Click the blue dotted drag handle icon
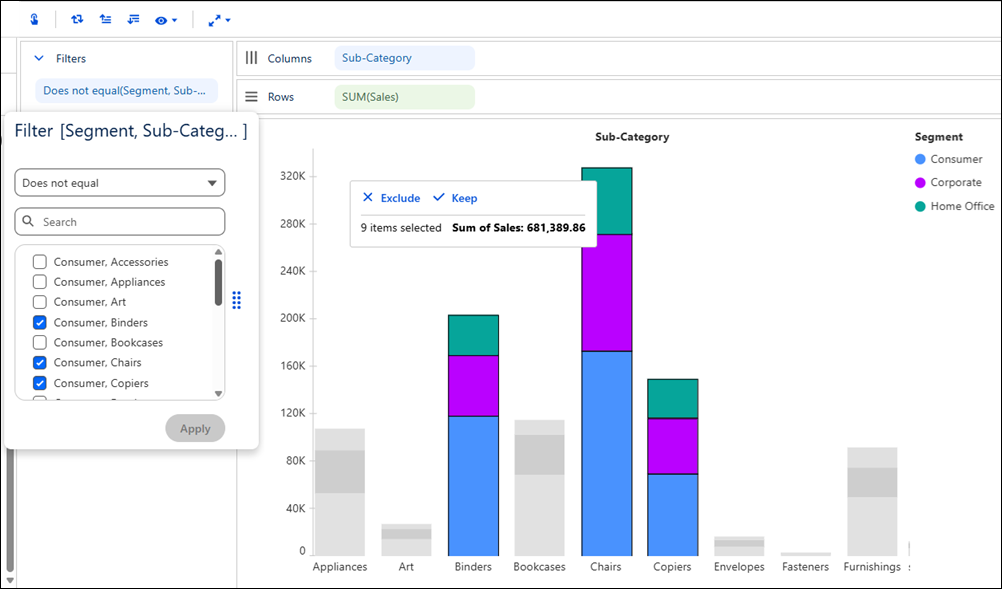This screenshot has width=1002, height=589. tap(236, 300)
